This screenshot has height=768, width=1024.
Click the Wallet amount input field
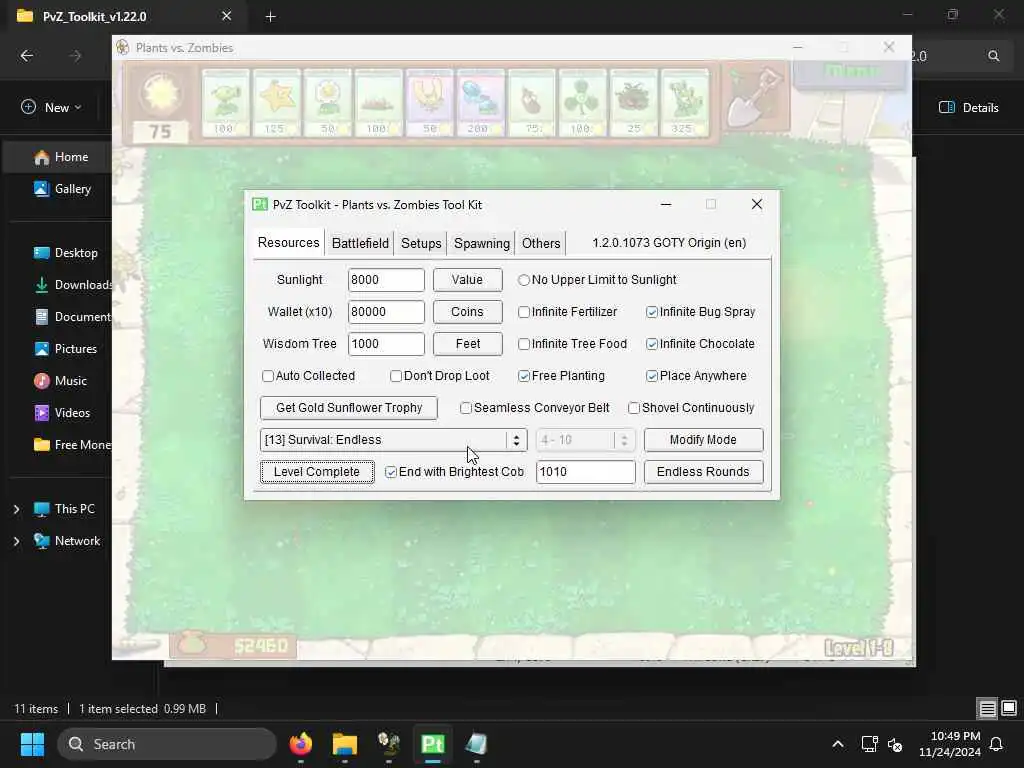386,312
